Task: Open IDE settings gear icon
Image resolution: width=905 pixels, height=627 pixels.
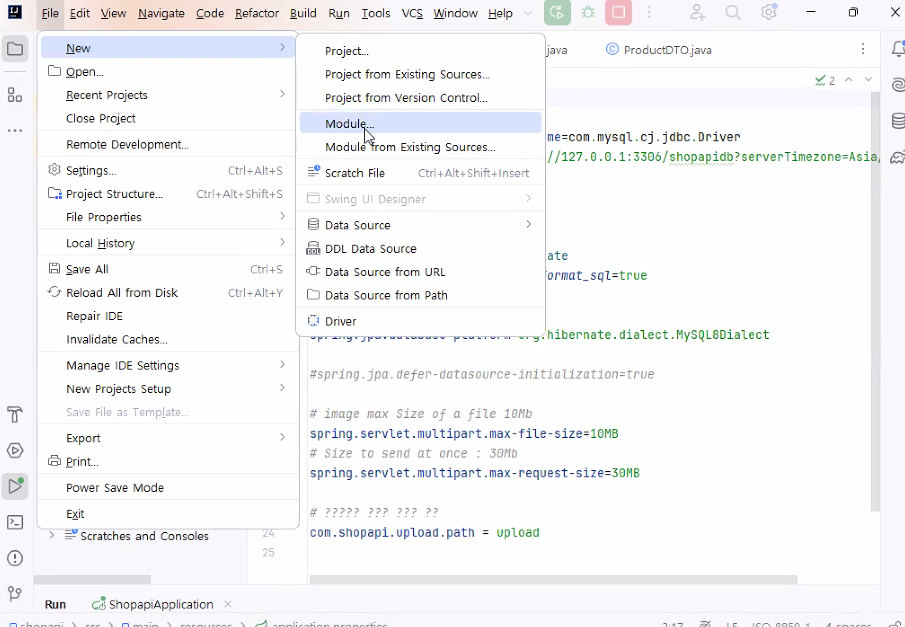Action: [x=768, y=13]
